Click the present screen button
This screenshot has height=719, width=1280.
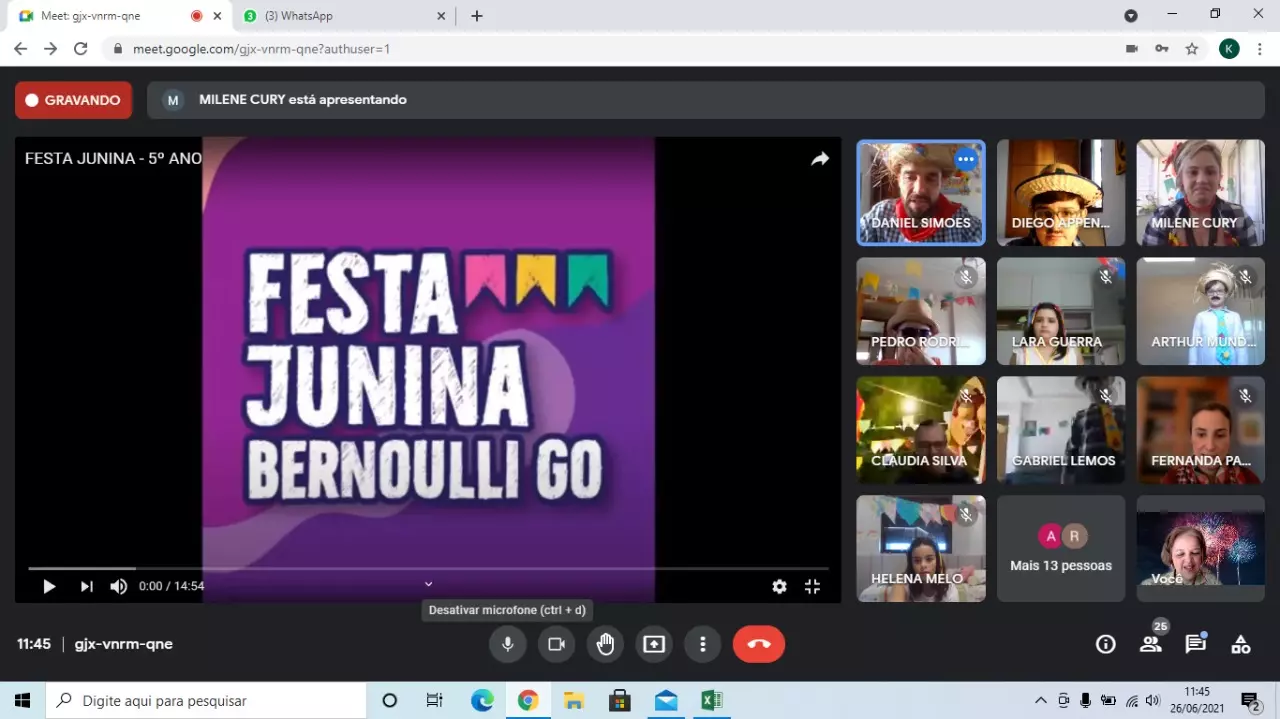click(654, 644)
